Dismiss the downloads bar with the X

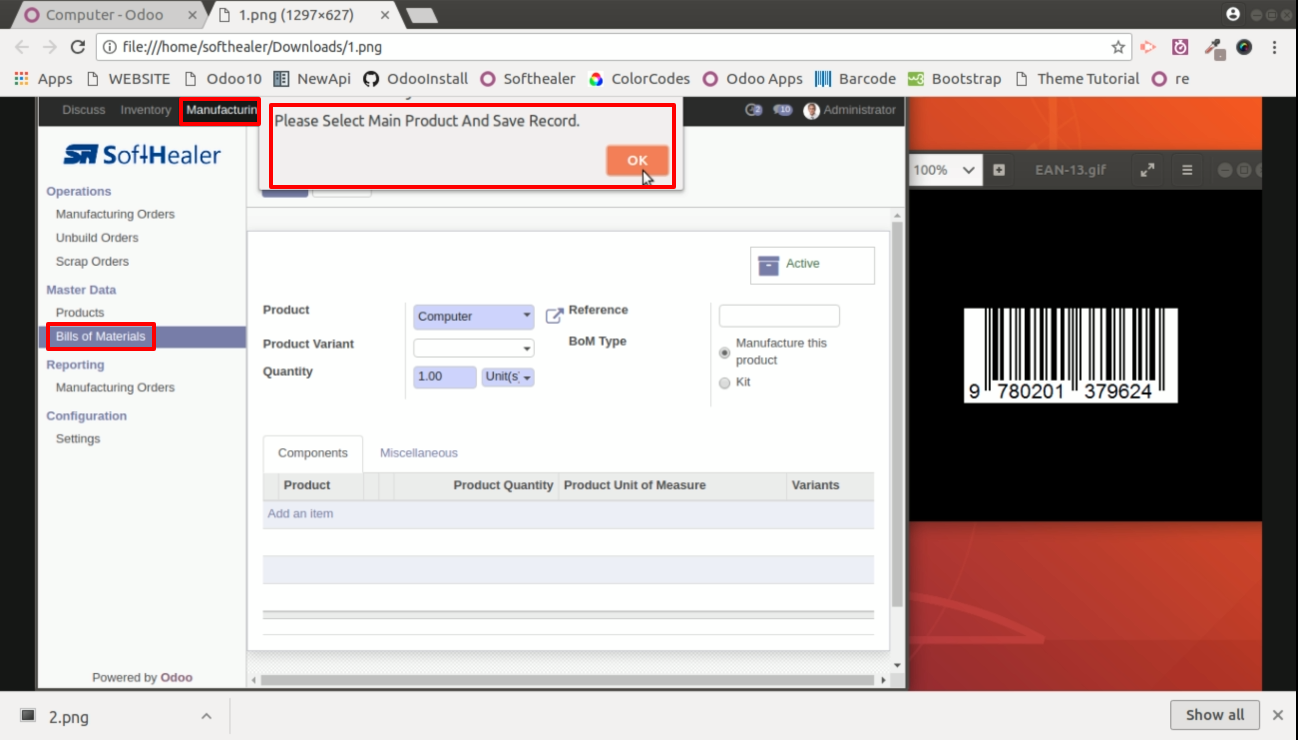pos(1277,715)
